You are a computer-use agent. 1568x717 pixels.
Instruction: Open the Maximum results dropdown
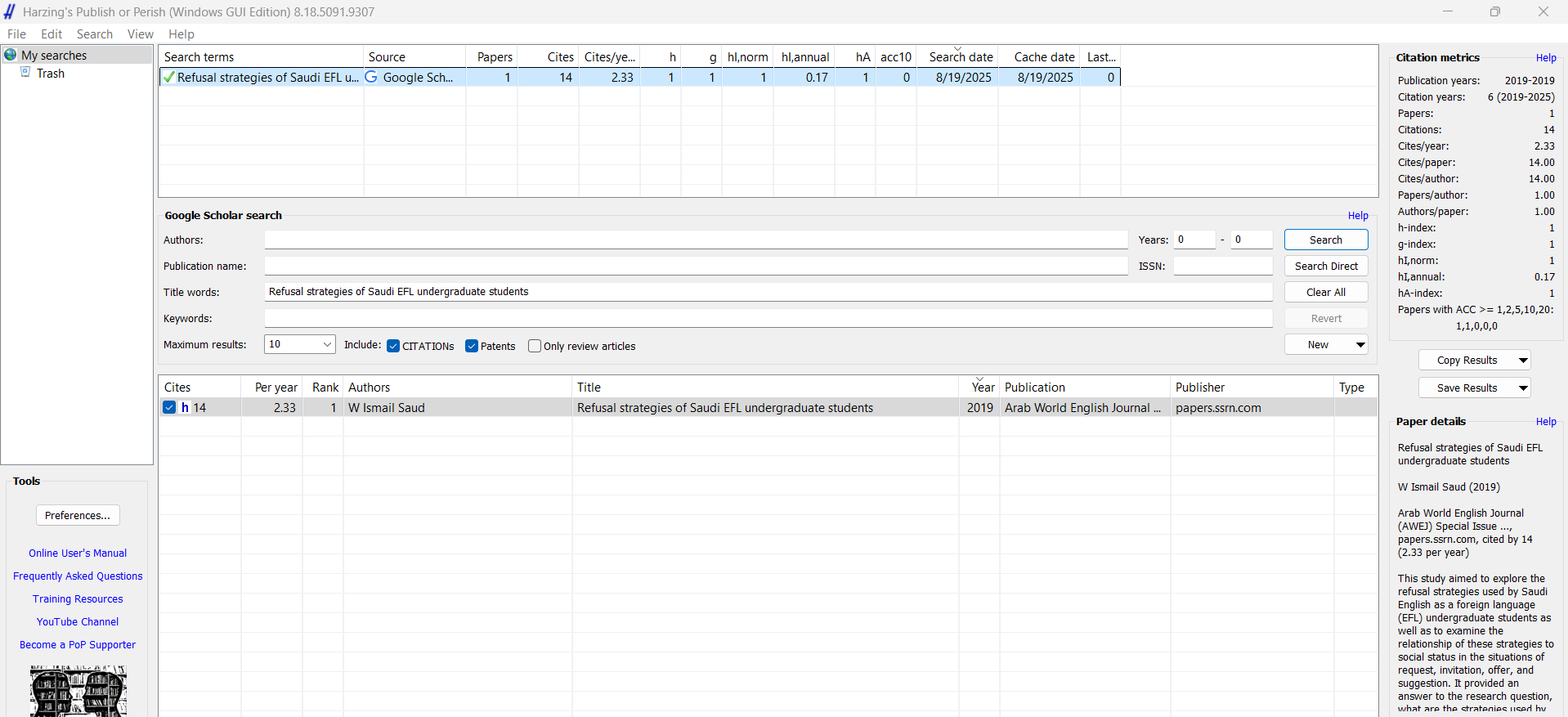click(327, 344)
